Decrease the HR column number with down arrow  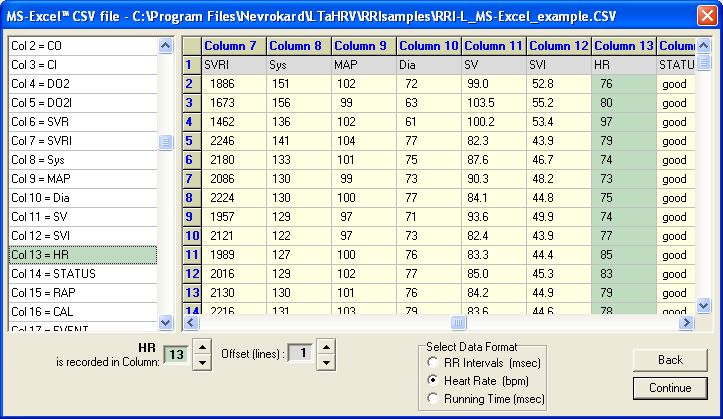(200, 361)
